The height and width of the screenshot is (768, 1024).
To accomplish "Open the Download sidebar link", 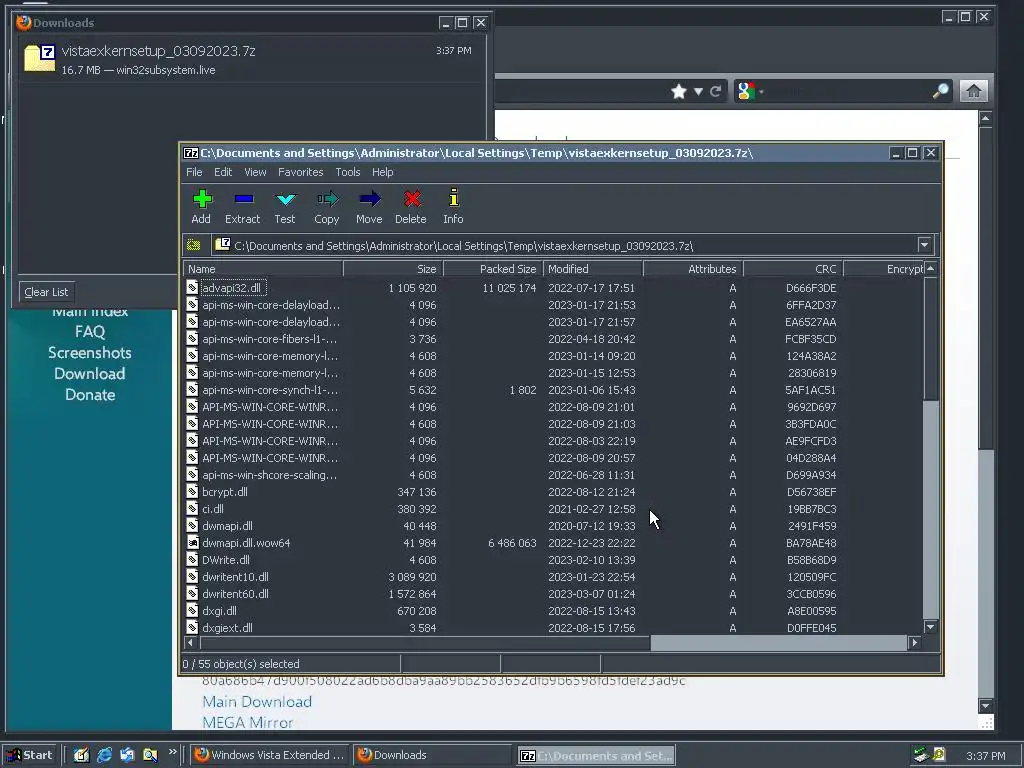I will [x=90, y=374].
